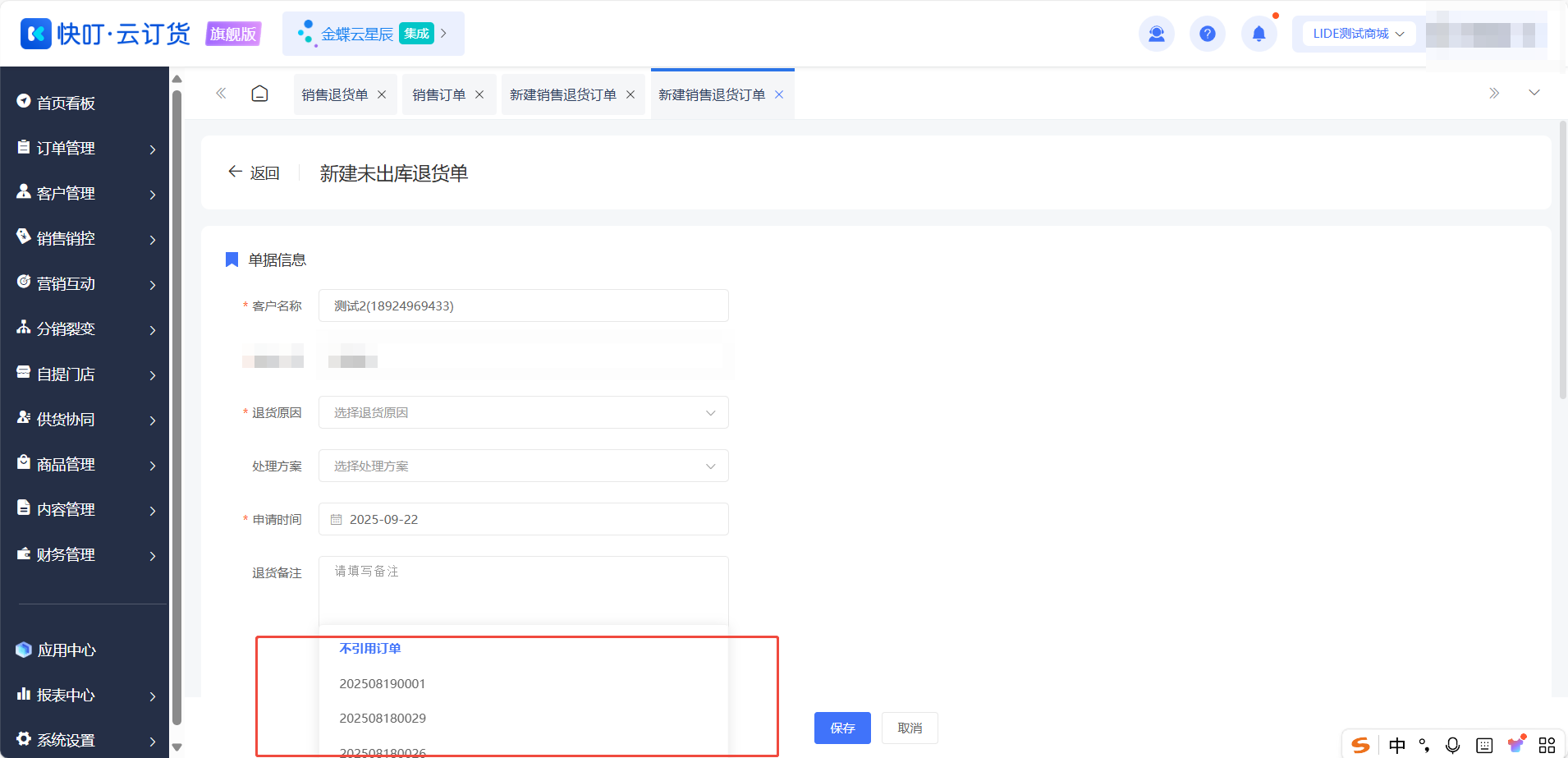
Task: Open the 处理方案 dropdown
Action: click(x=523, y=466)
